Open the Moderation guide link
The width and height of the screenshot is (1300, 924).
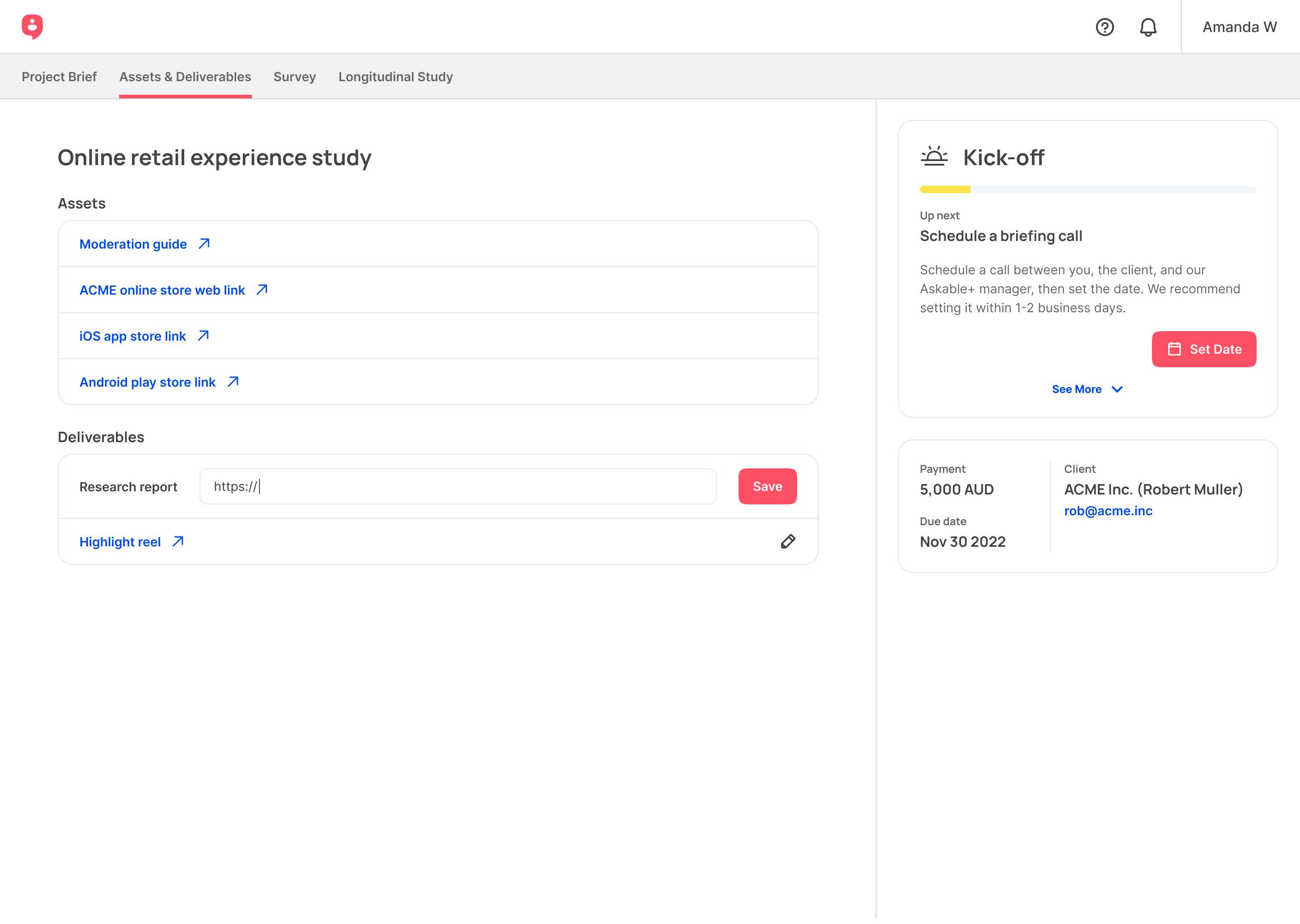click(x=133, y=244)
